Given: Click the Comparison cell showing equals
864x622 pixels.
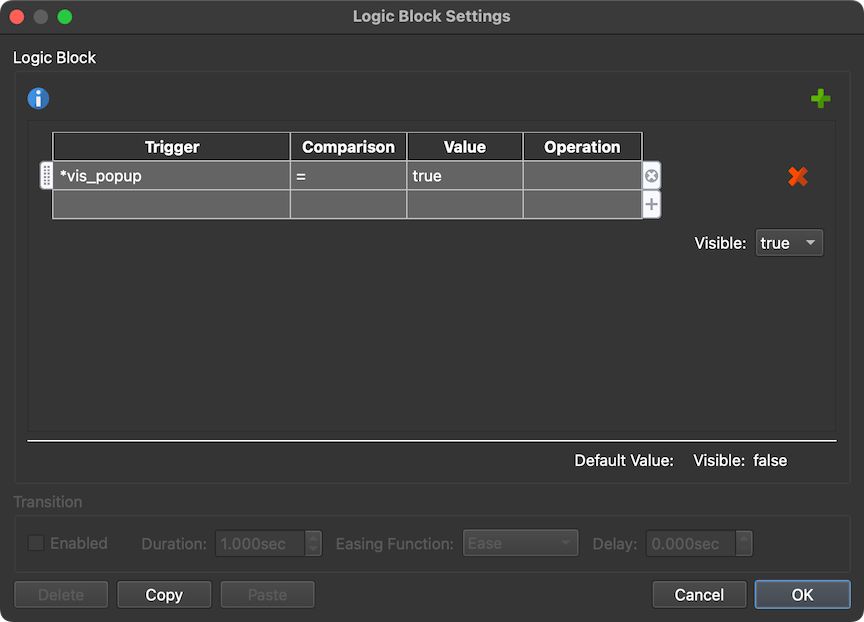Looking at the screenshot, I should (347, 175).
